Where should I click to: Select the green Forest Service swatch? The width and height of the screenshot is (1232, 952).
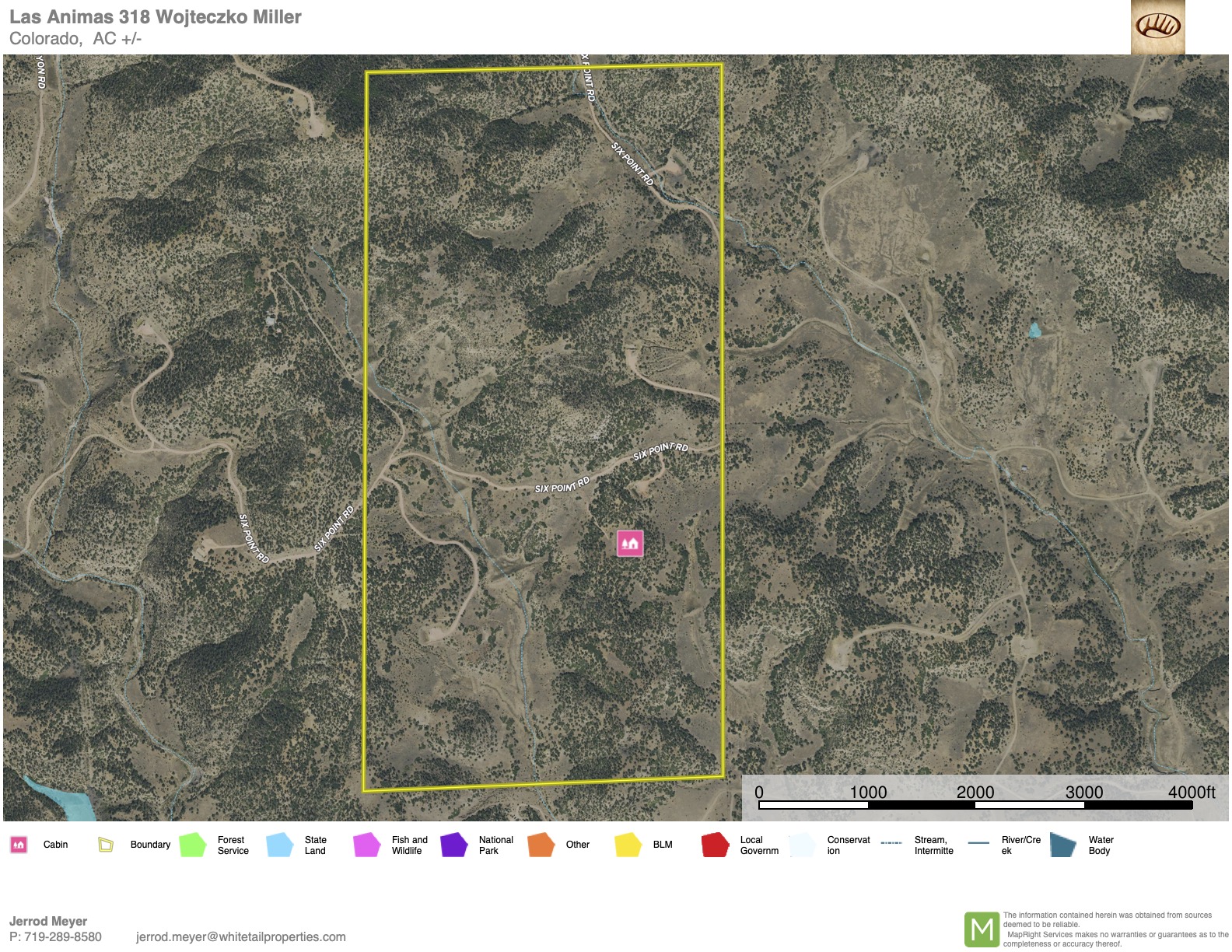[x=193, y=845]
